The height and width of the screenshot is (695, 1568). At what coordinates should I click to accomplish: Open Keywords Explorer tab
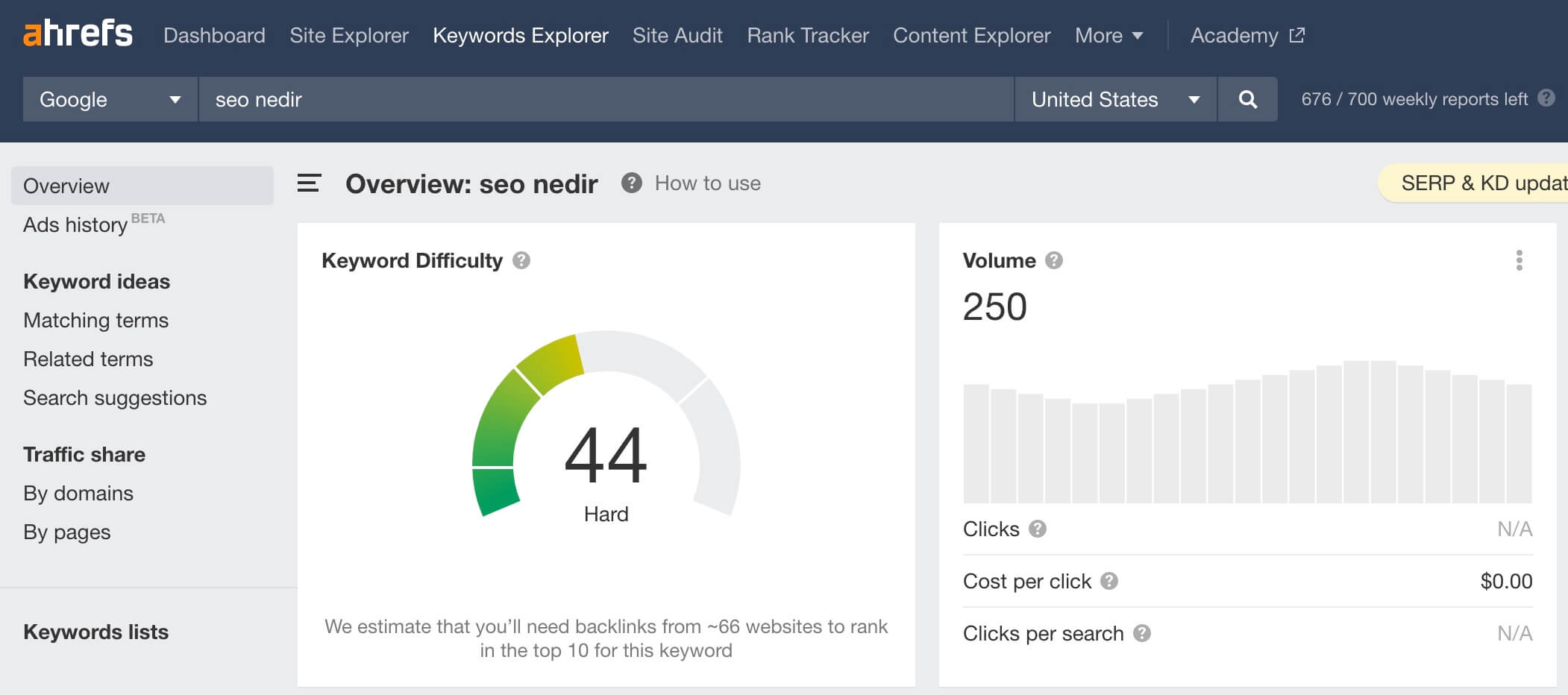[x=521, y=35]
